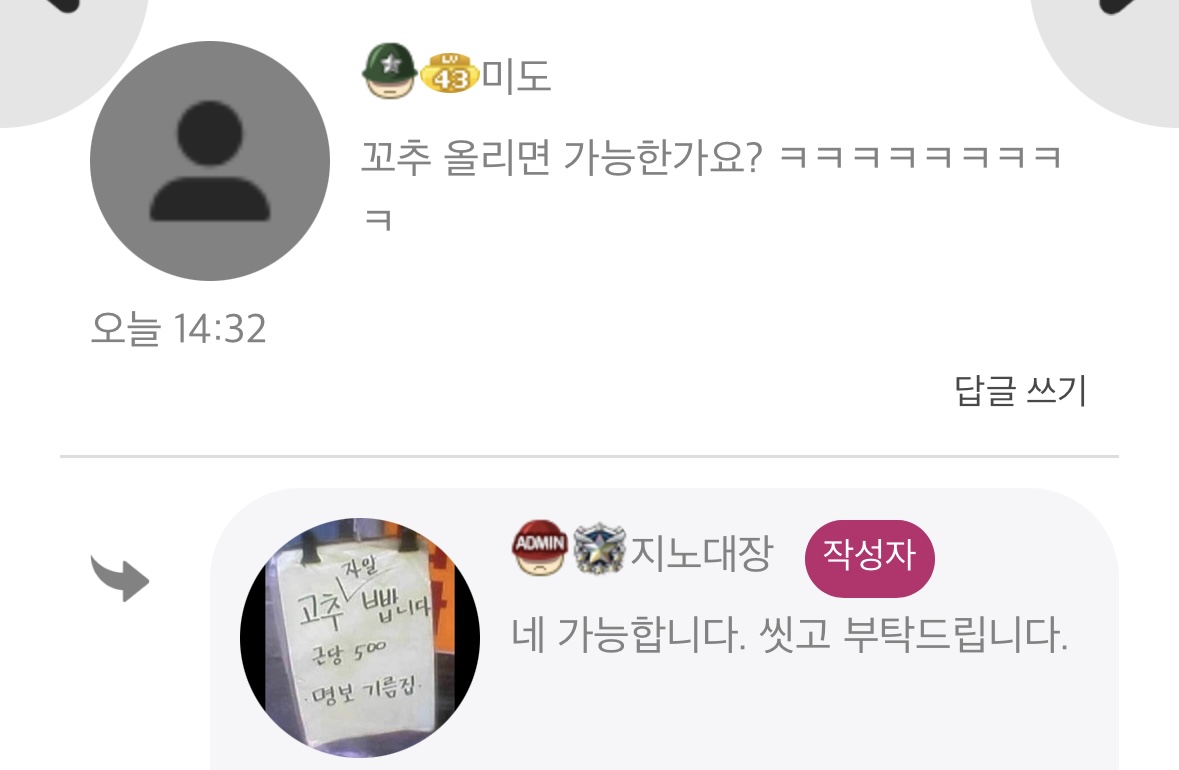This screenshot has height=770, width=1179.
Task: Click the curved reply arrow icon
Action: 120,578
